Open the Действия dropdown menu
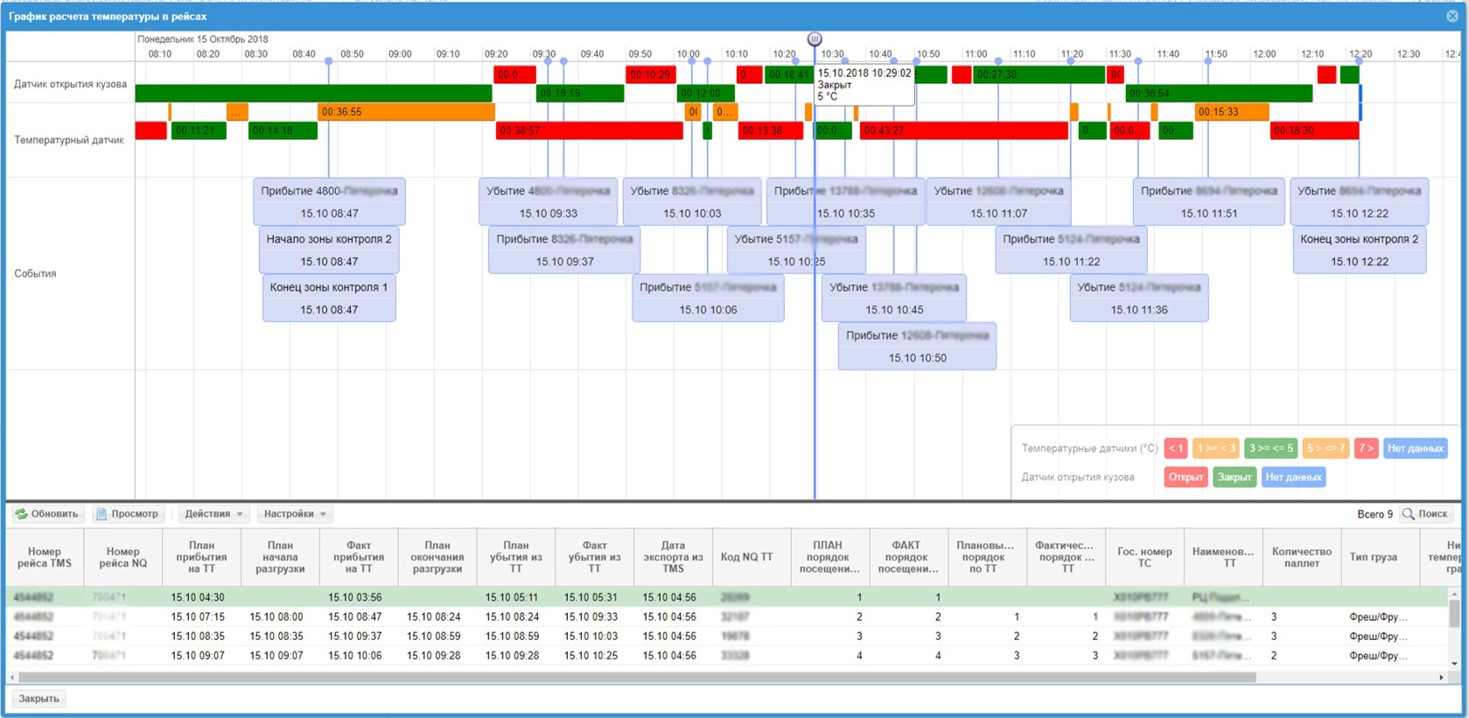1469x718 pixels. click(214, 514)
